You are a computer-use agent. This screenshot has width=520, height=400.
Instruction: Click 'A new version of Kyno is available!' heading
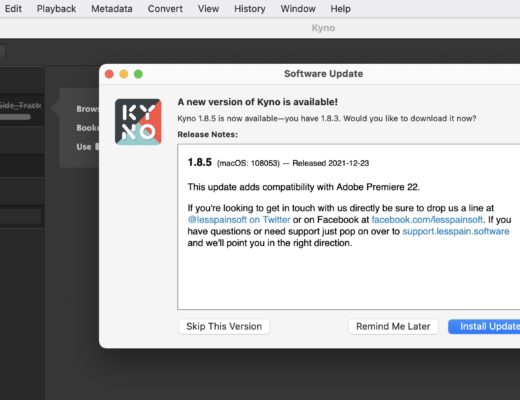(257, 102)
